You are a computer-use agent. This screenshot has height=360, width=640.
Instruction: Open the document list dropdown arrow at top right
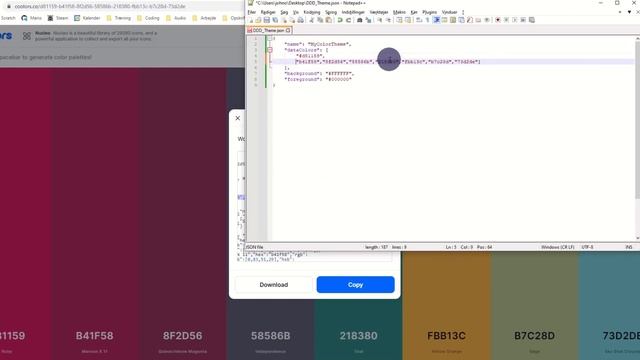tap(629, 12)
